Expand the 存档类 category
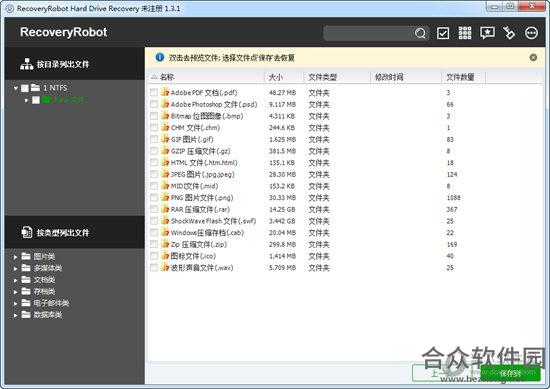 click(15, 291)
